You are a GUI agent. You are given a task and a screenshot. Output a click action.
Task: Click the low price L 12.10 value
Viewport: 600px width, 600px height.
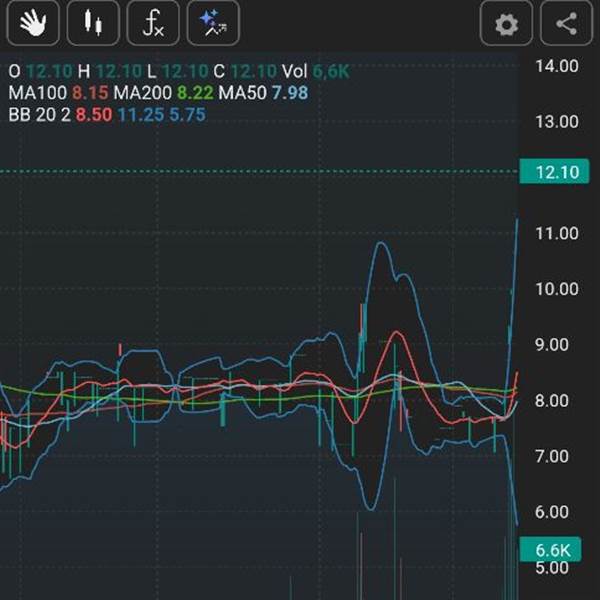pyautogui.click(x=178, y=72)
